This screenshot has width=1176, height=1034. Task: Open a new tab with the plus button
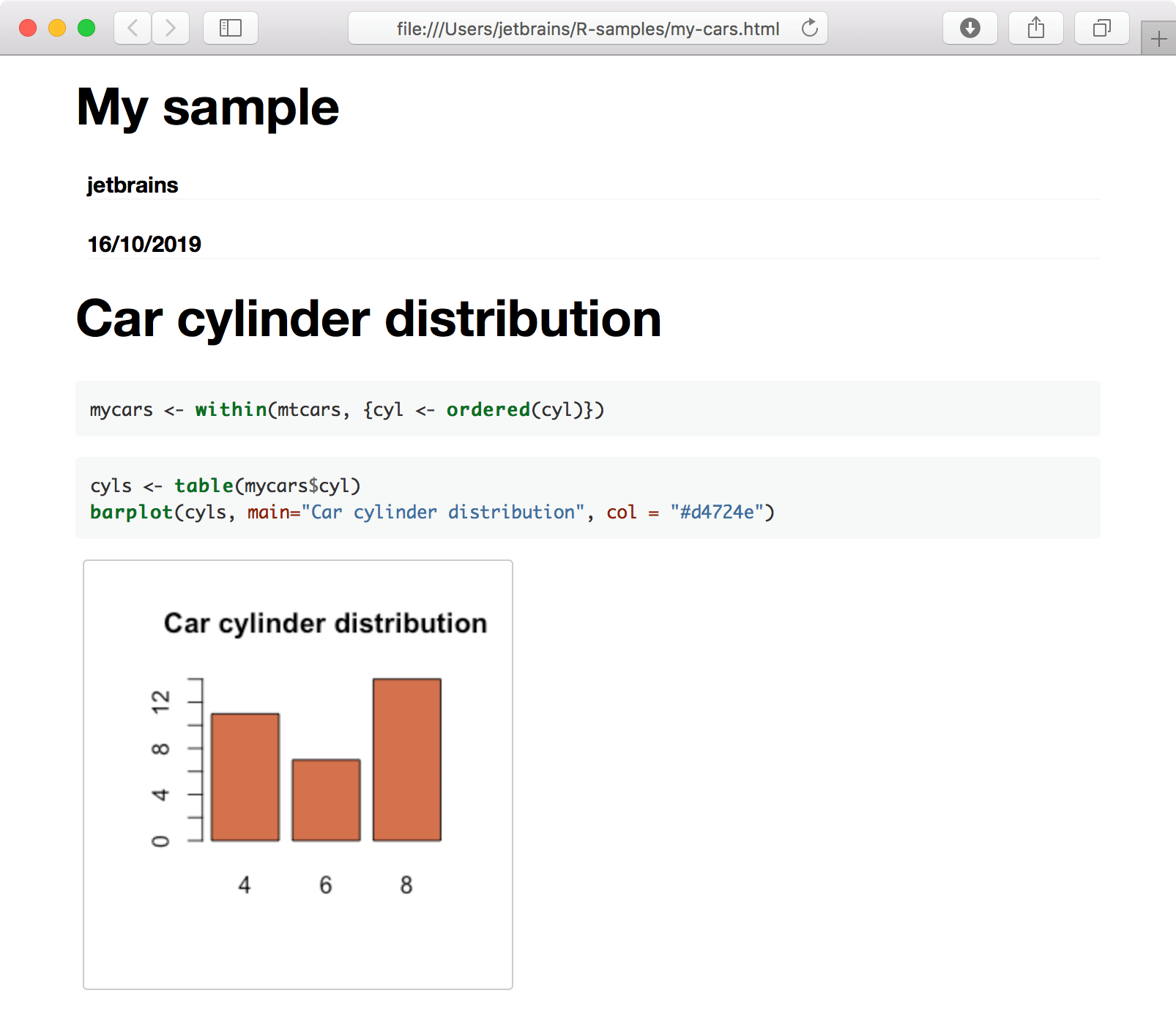(x=1159, y=38)
